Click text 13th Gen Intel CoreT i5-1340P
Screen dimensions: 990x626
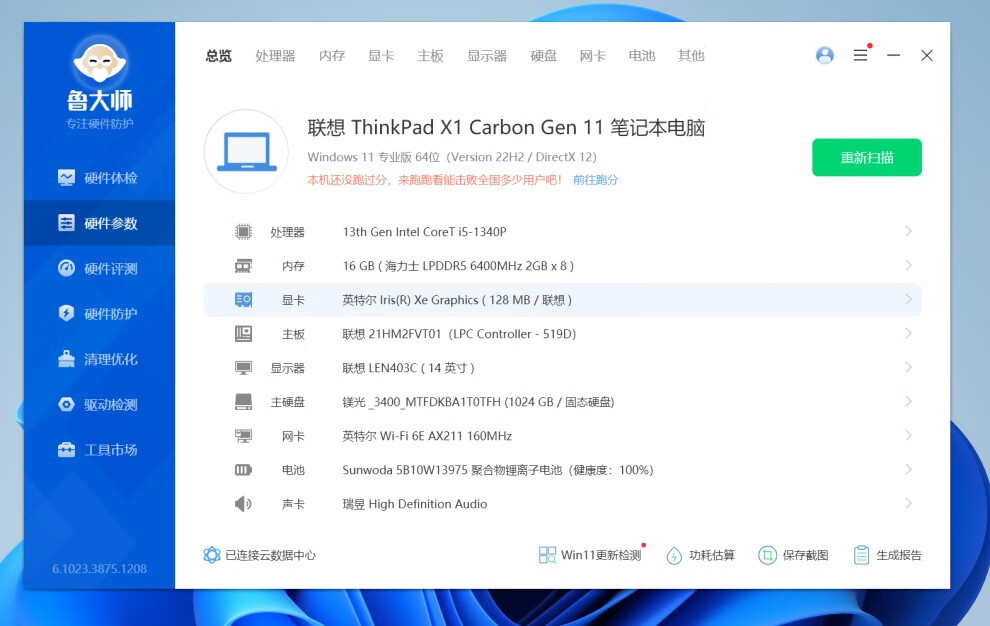tap(424, 232)
